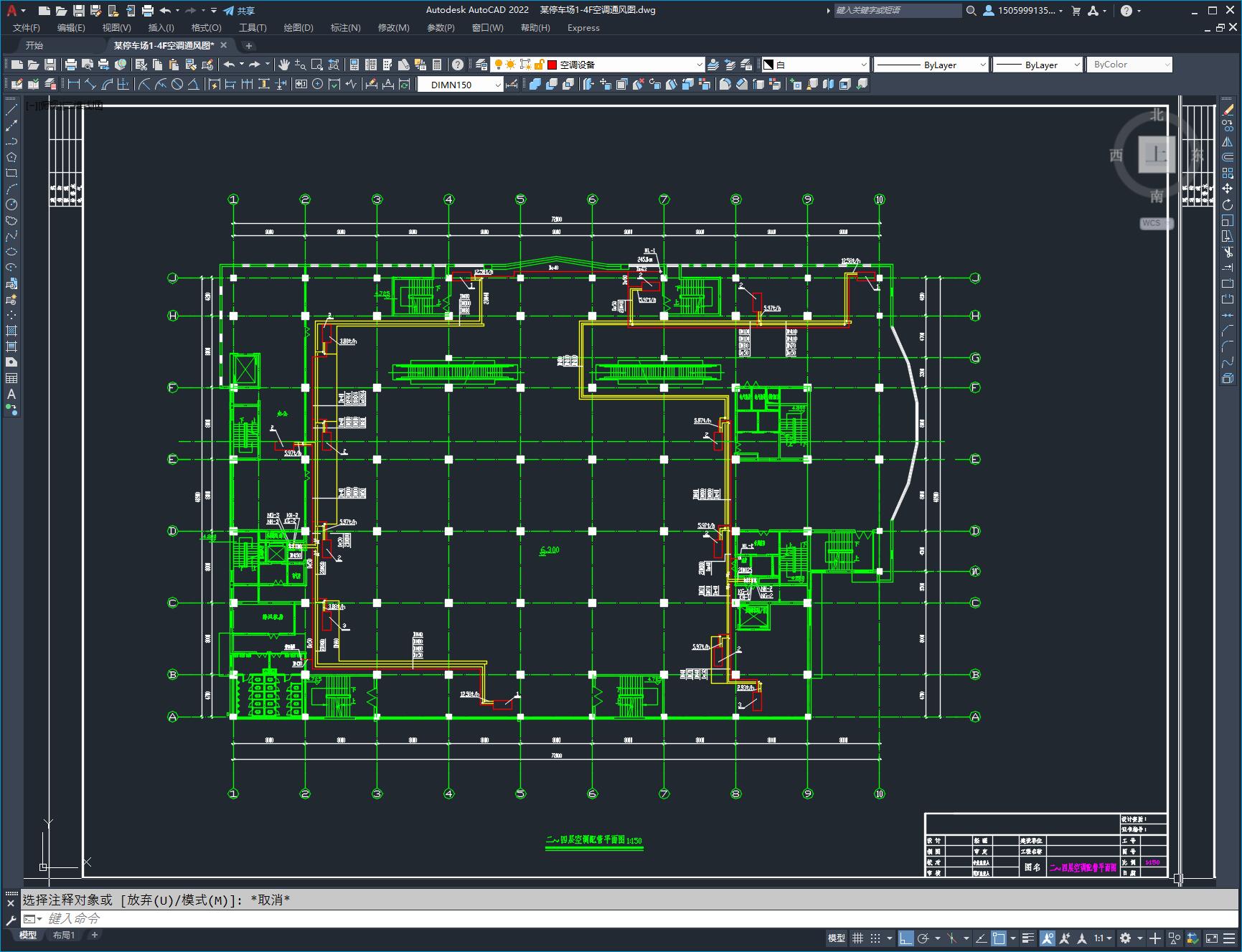Open the lineweight ByLayer dropdown
The image size is (1242, 952).
pos(1037,65)
